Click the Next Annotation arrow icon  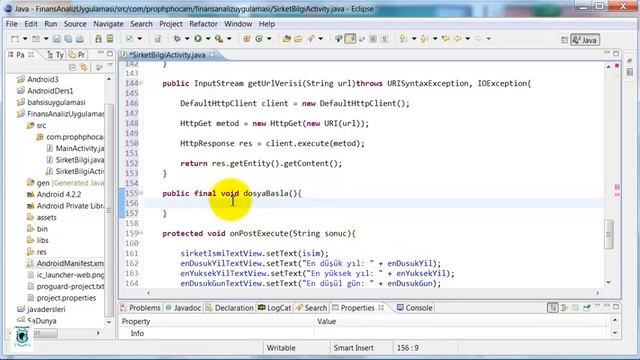tap(403, 39)
